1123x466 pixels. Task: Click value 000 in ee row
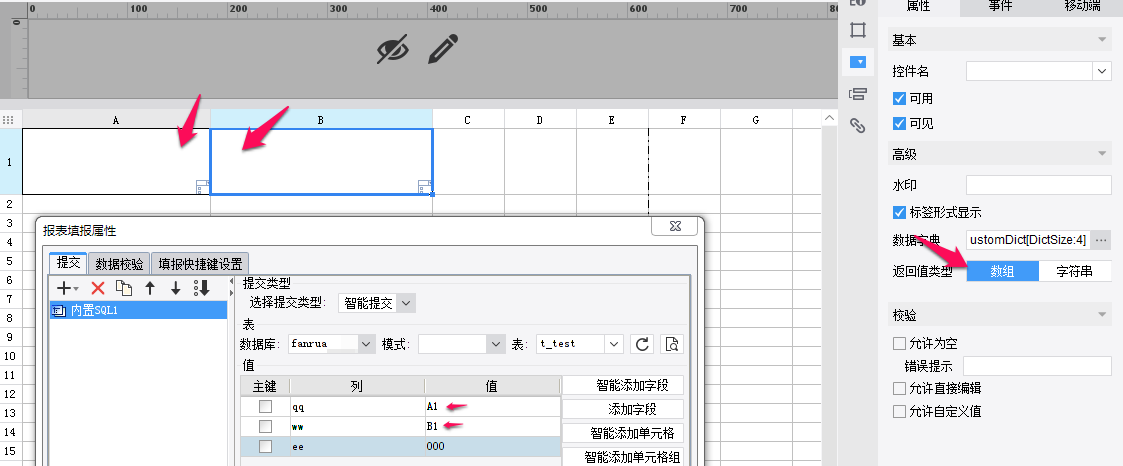(x=492, y=446)
